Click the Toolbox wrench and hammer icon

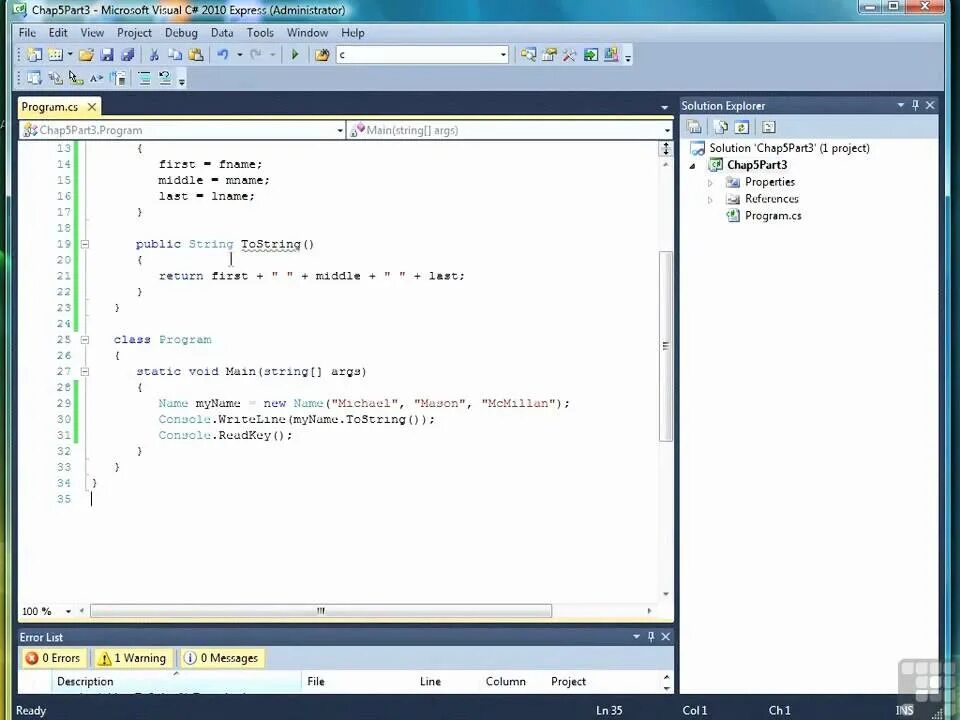569,55
